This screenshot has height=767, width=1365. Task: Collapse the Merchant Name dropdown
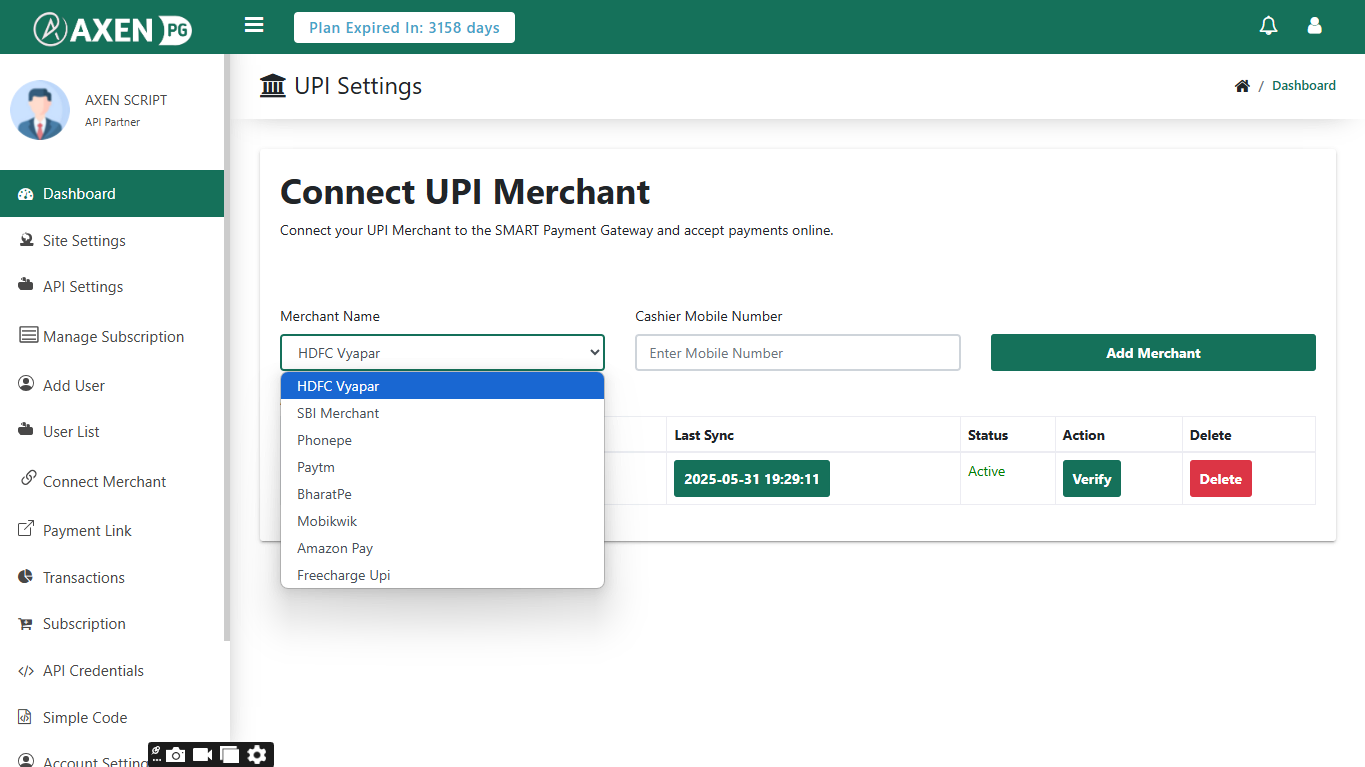[x=442, y=352]
